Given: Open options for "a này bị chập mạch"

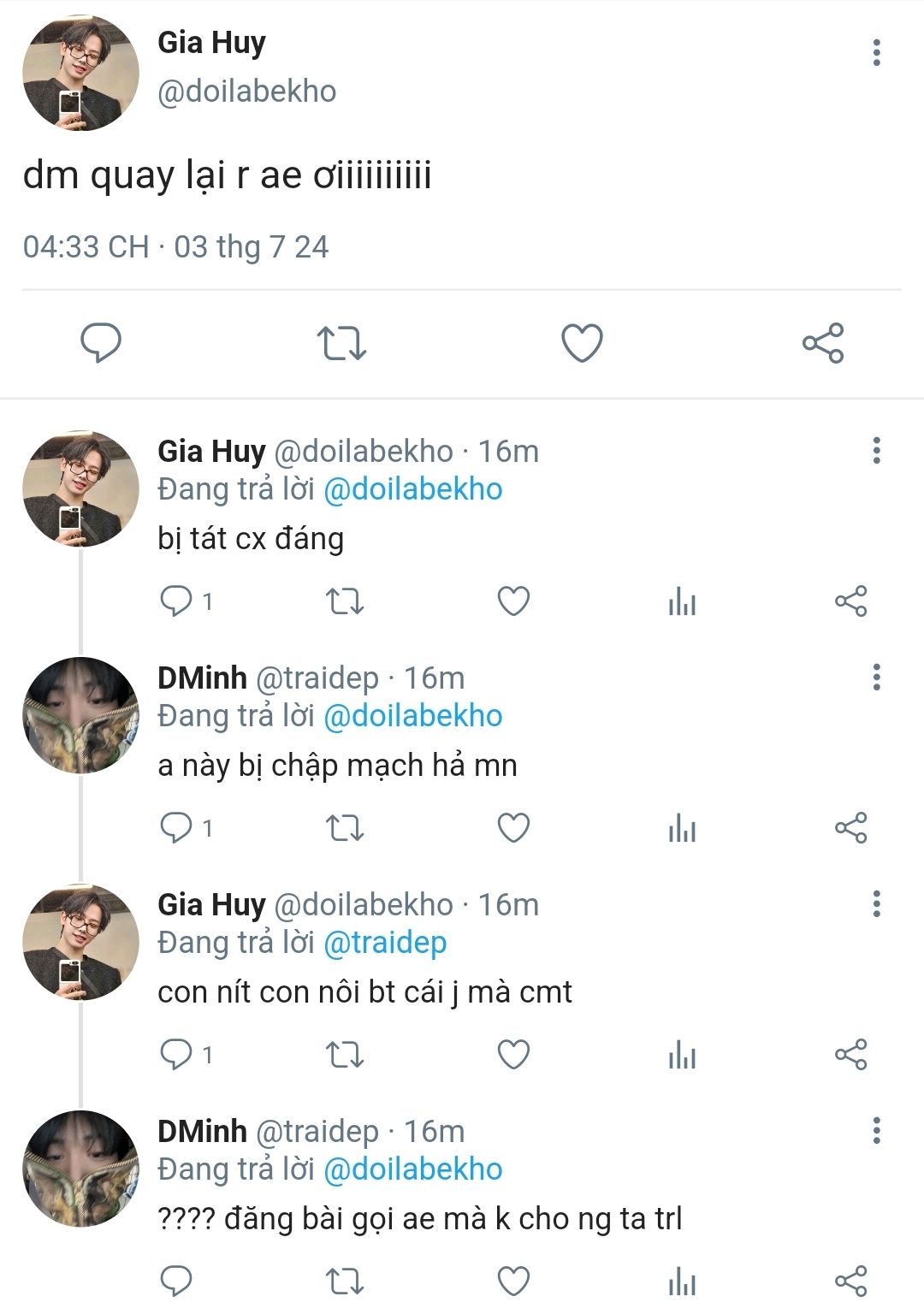Looking at the screenshot, I should (876, 678).
